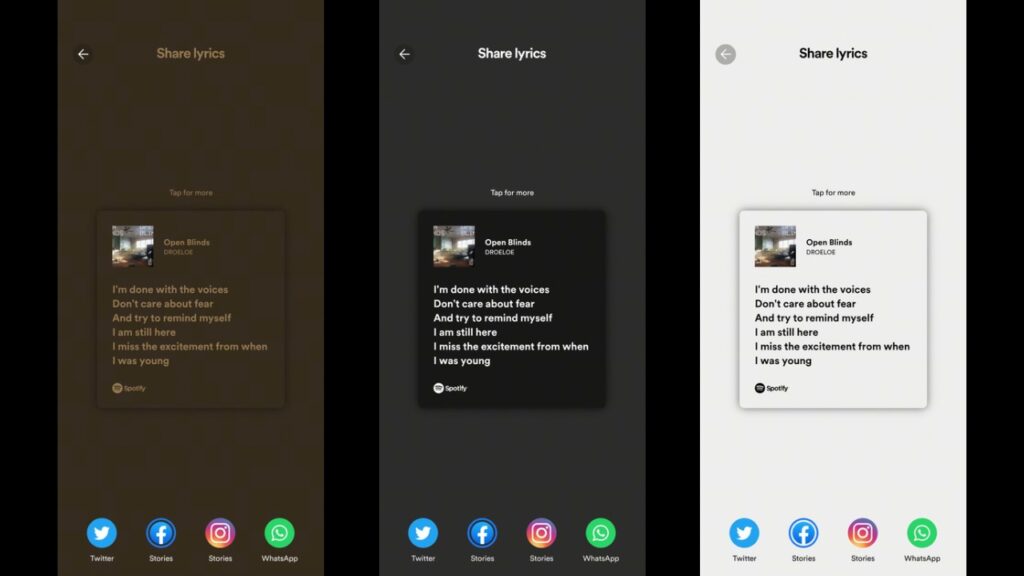The height and width of the screenshot is (576, 1024).
Task: Tap the brown lyrics card text
Action: [189, 325]
